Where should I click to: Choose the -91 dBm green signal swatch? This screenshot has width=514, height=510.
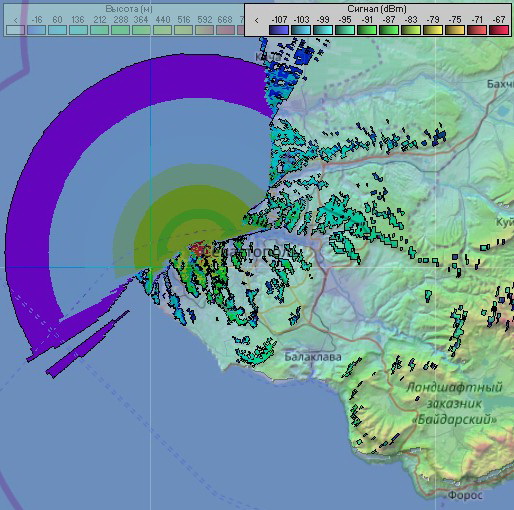pyautogui.click(x=367, y=30)
